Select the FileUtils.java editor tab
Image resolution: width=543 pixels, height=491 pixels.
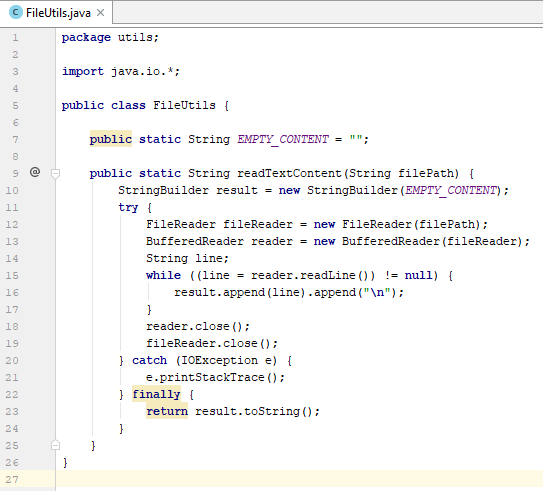click(x=56, y=13)
